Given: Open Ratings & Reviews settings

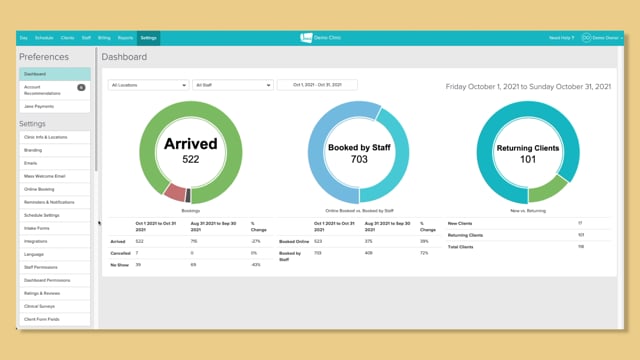Looking at the screenshot, I should point(55,293).
